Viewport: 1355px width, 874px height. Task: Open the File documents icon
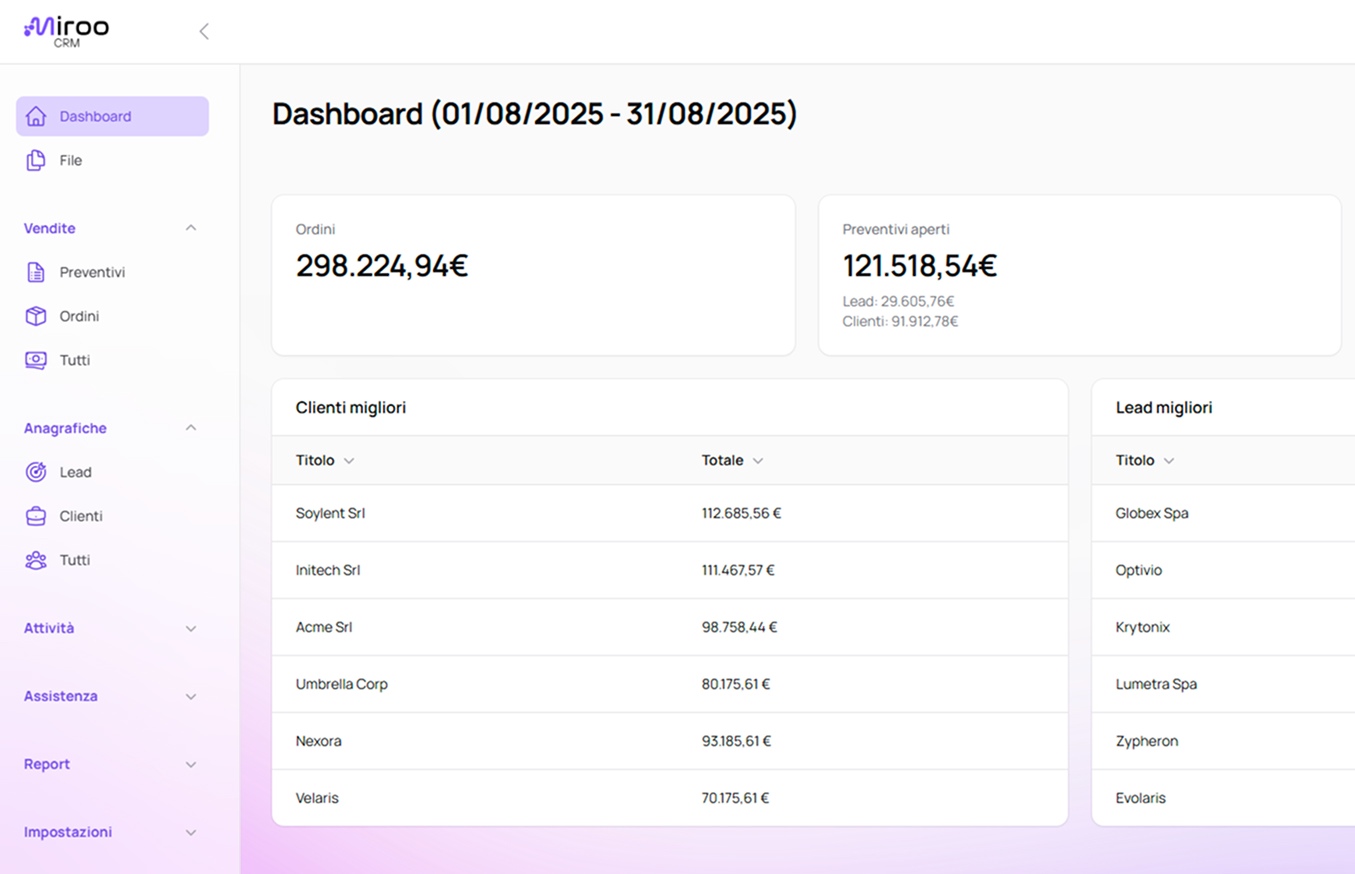pos(36,160)
